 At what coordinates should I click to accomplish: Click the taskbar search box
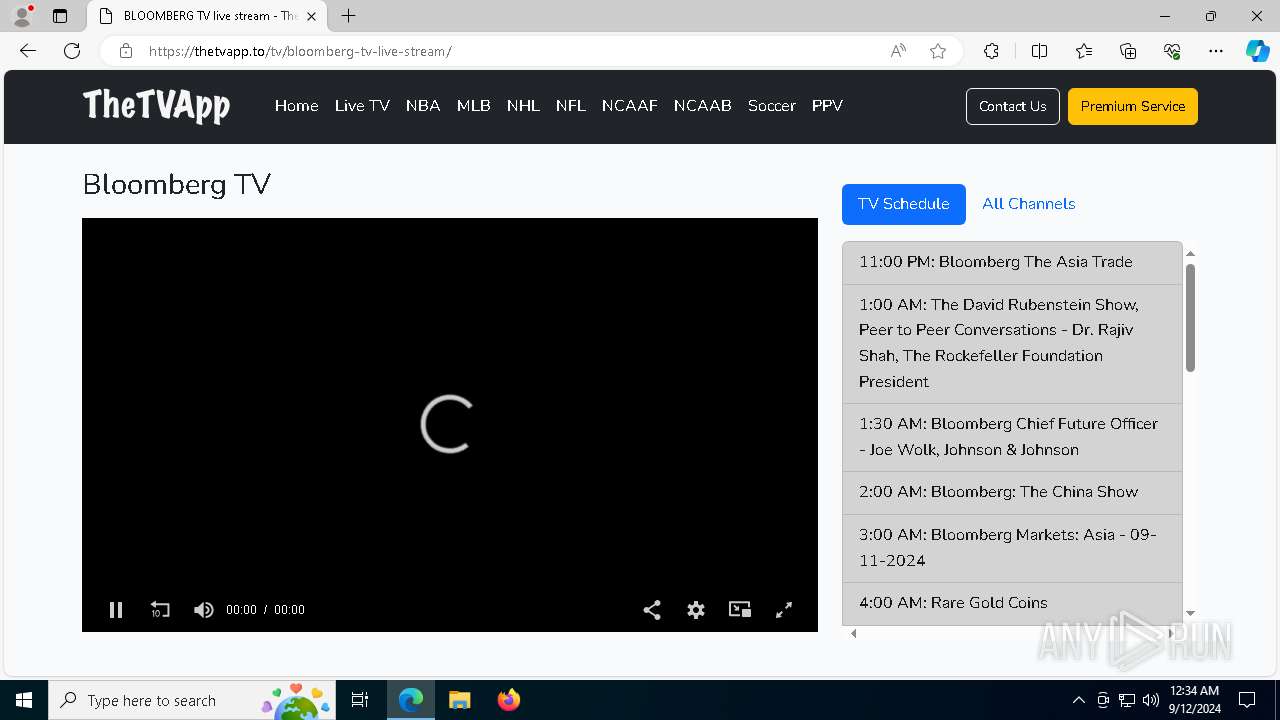(x=193, y=700)
